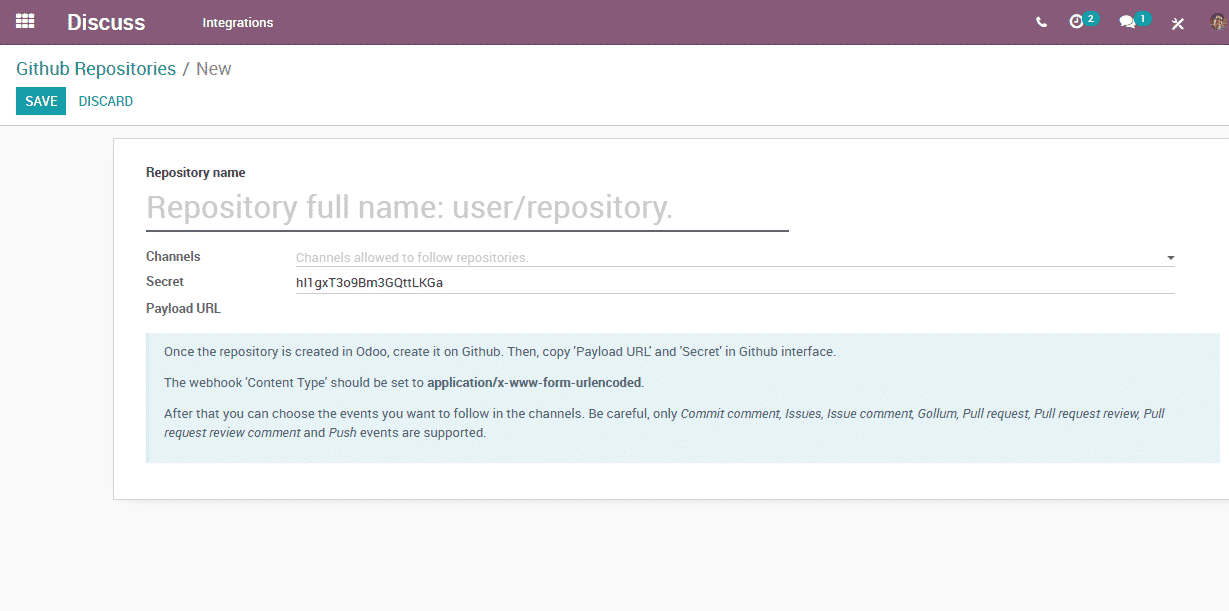Click the Secret value field
This screenshot has height=611, width=1229.
pos(734,282)
